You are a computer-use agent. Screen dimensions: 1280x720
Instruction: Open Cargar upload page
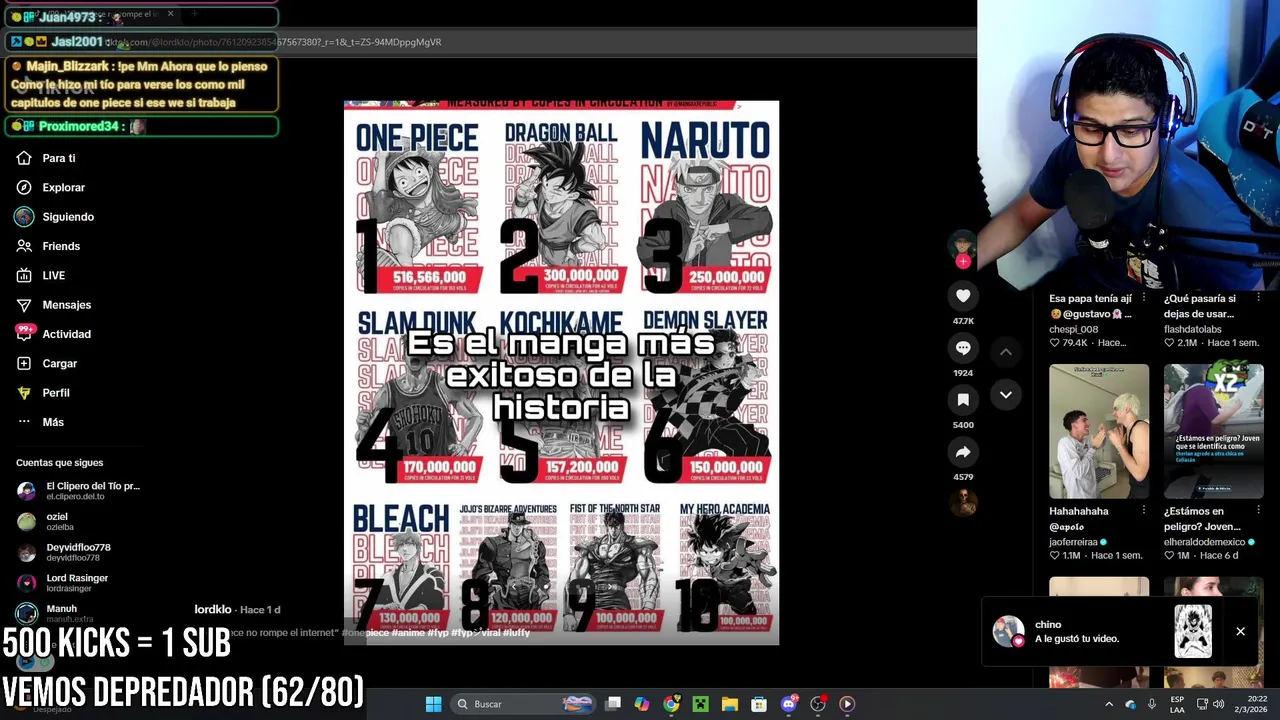(x=47, y=363)
